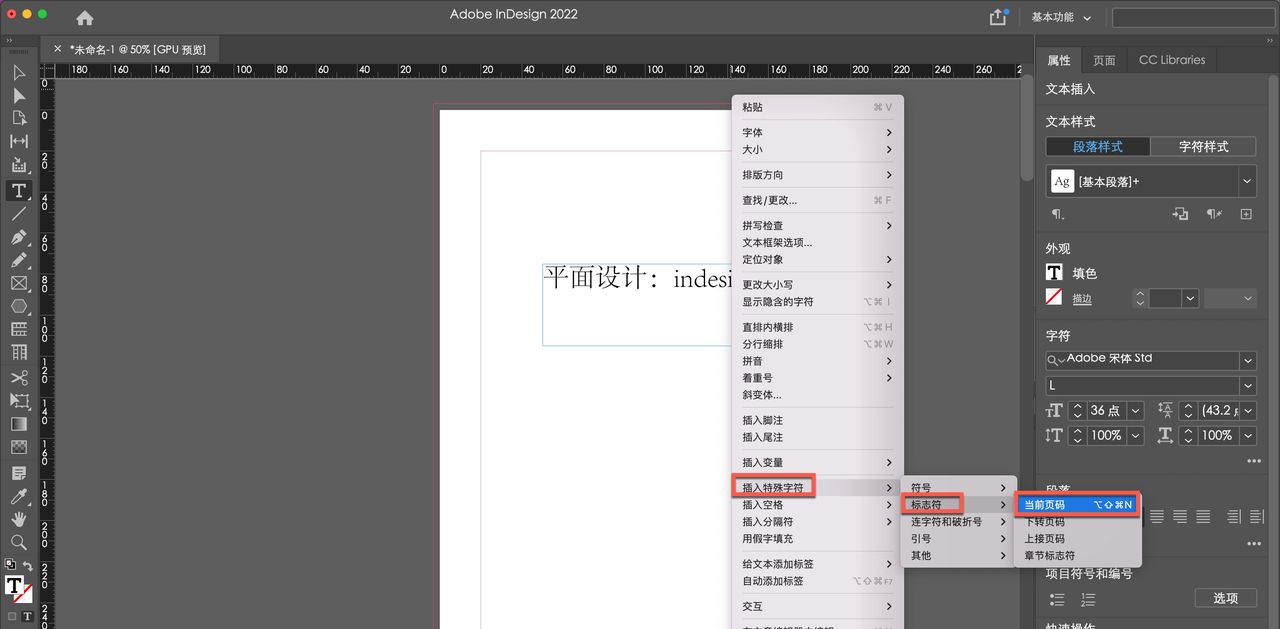The image size is (1280, 629).
Task: Select the Pen tool
Action: 18,237
